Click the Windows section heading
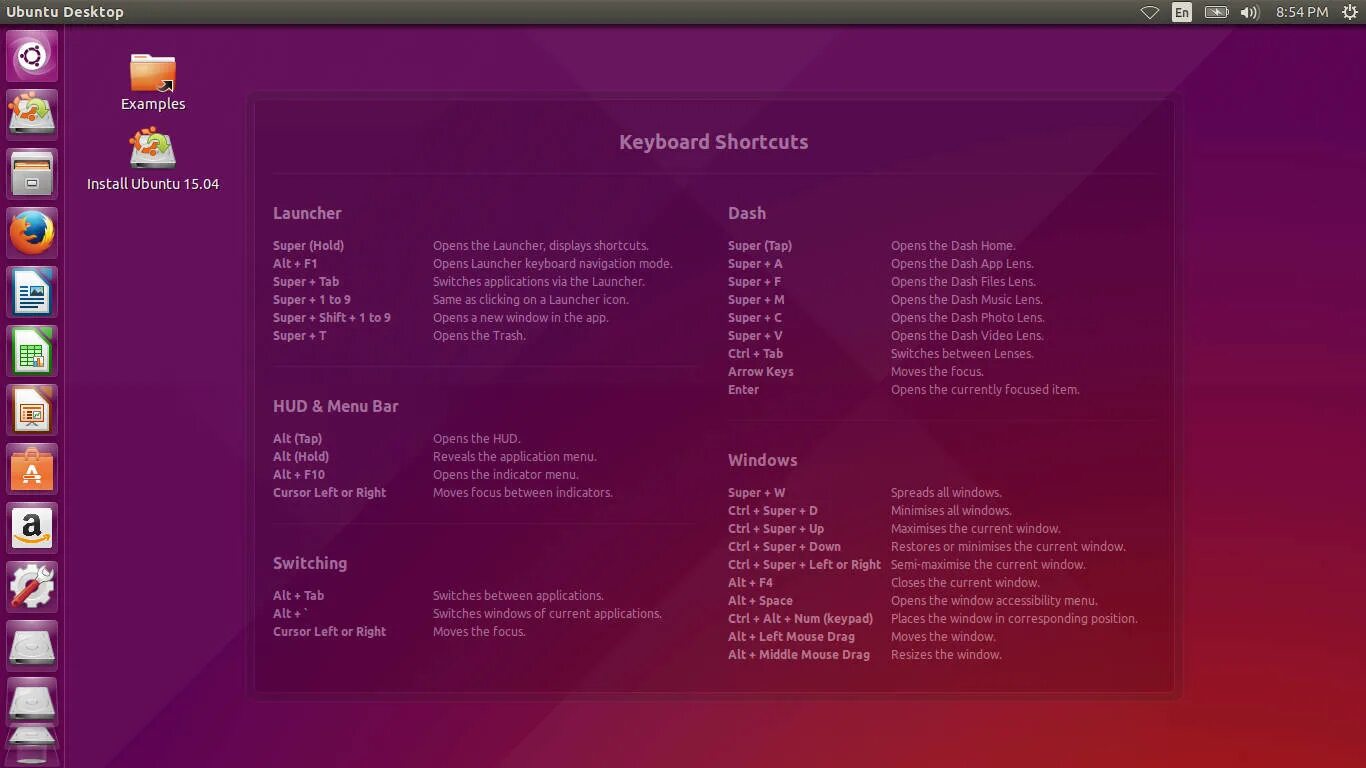 click(x=762, y=460)
